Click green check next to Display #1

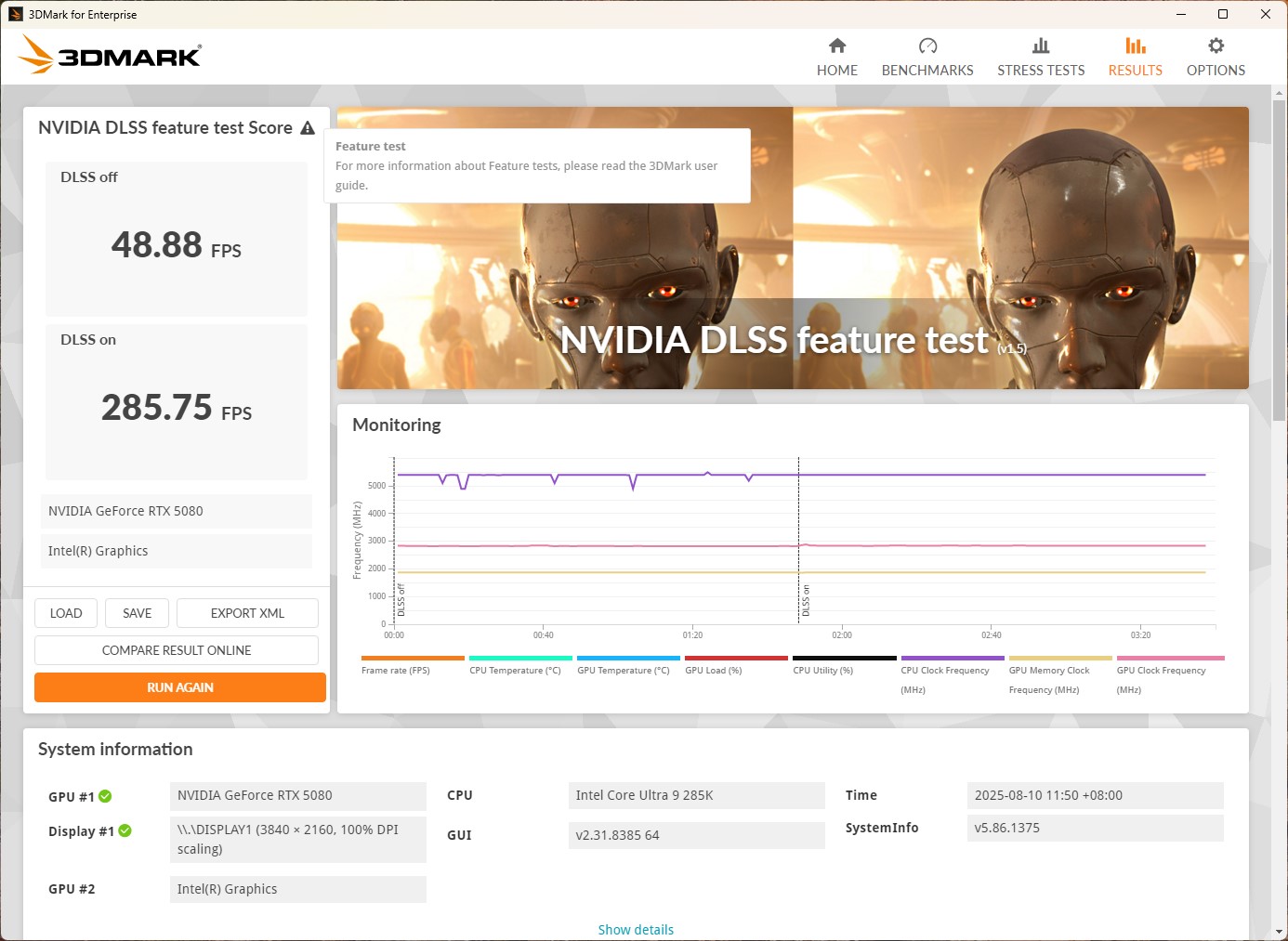tap(125, 830)
